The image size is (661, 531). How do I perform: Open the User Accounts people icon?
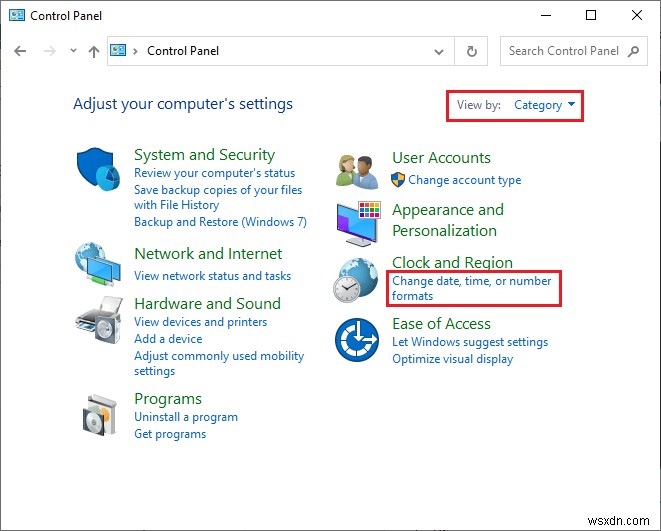tap(357, 171)
